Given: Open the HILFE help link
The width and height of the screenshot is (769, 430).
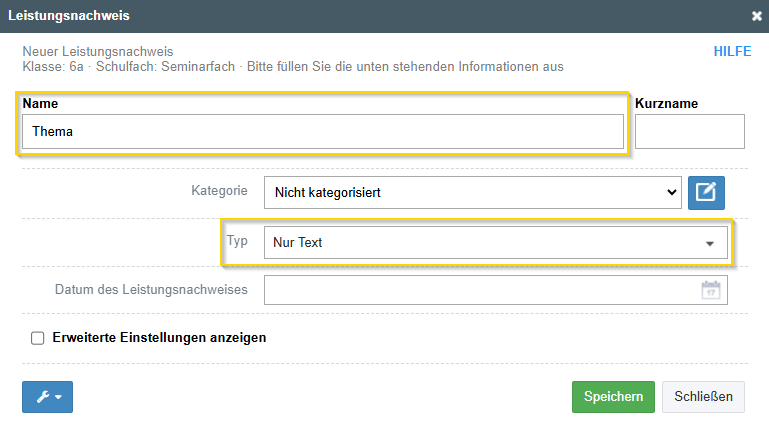Looking at the screenshot, I should [732, 51].
